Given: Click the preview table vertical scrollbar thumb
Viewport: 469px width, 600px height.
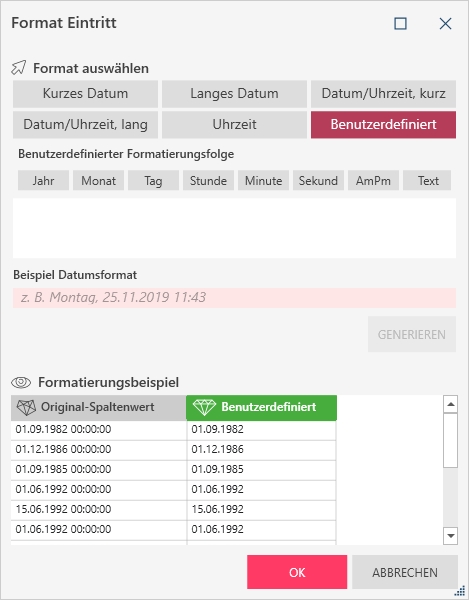Looking at the screenshot, I should coord(451,440).
